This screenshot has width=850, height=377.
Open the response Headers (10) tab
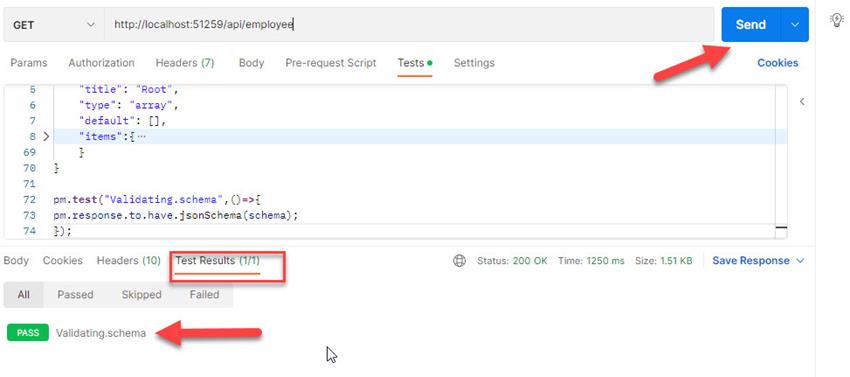[x=129, y=261]
